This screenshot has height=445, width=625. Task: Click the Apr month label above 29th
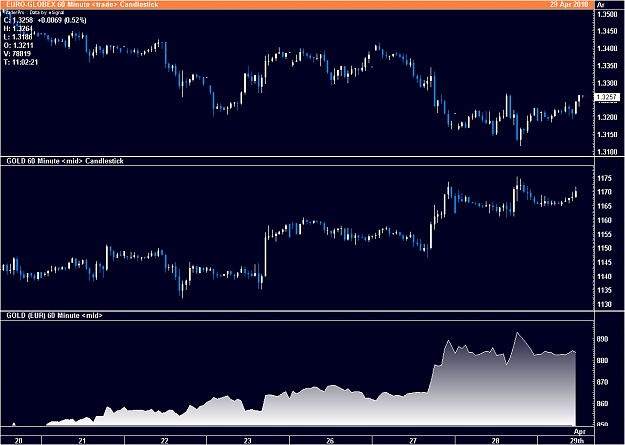coord(580,431)
